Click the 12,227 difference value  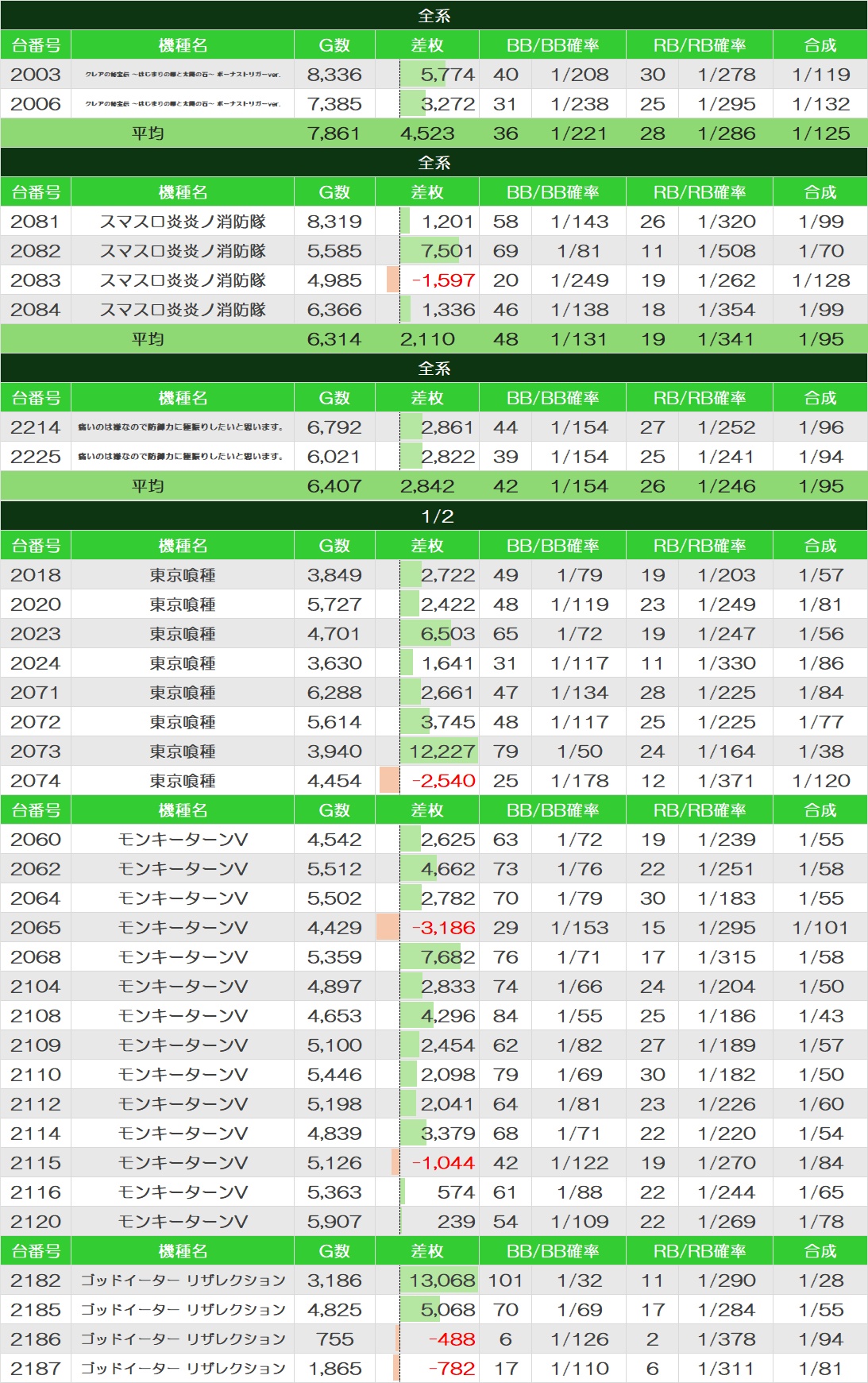click(x=442, y=751)
